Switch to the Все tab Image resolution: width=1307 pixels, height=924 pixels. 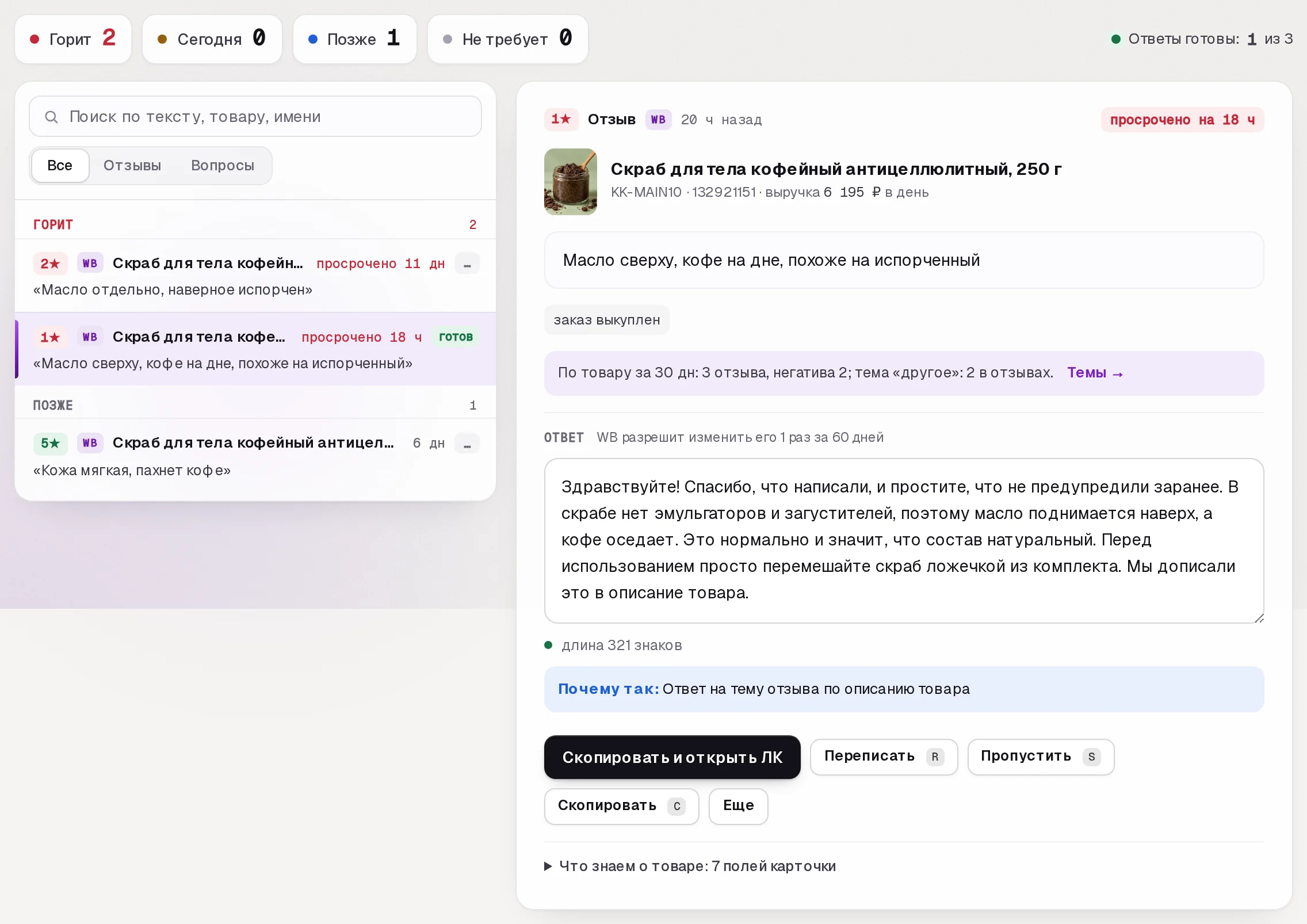pyautogui.click(x=60, y=166)
